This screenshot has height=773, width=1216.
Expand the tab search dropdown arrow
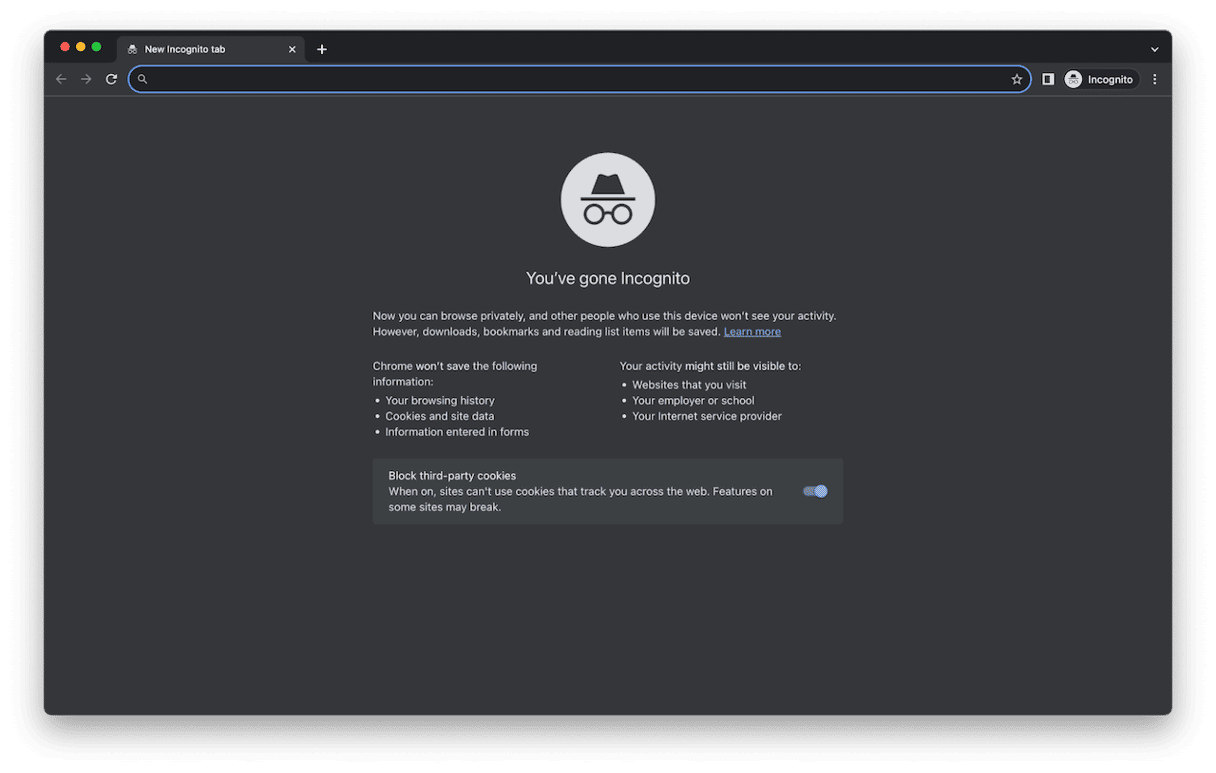pos(1154,49)
